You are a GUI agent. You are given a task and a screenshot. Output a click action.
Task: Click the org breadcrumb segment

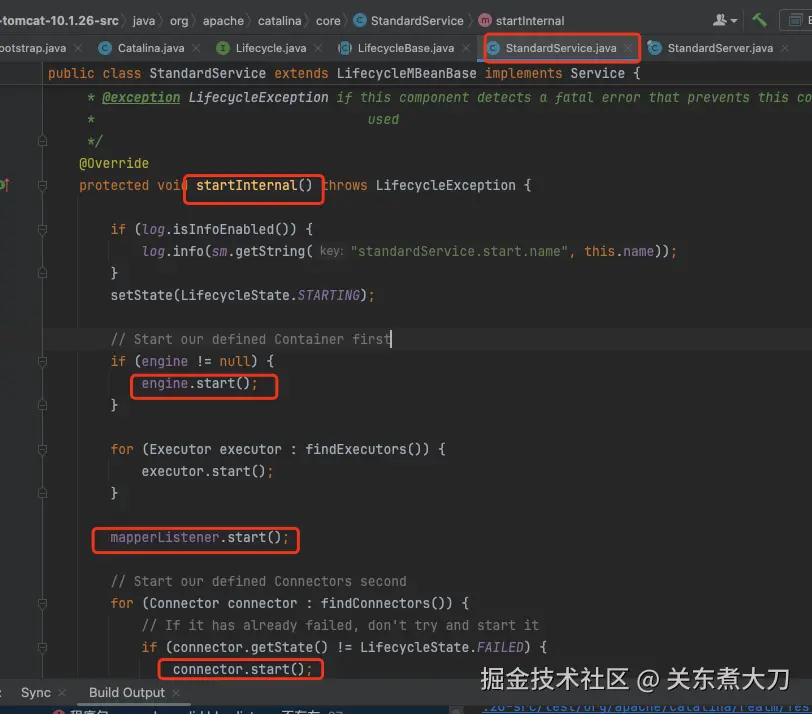click(179, 21)
